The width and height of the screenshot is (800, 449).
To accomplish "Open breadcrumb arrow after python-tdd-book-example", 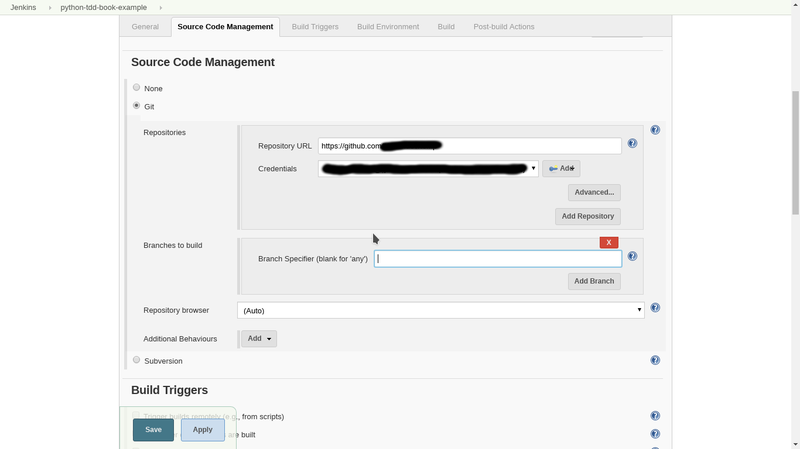I will 160,8.
